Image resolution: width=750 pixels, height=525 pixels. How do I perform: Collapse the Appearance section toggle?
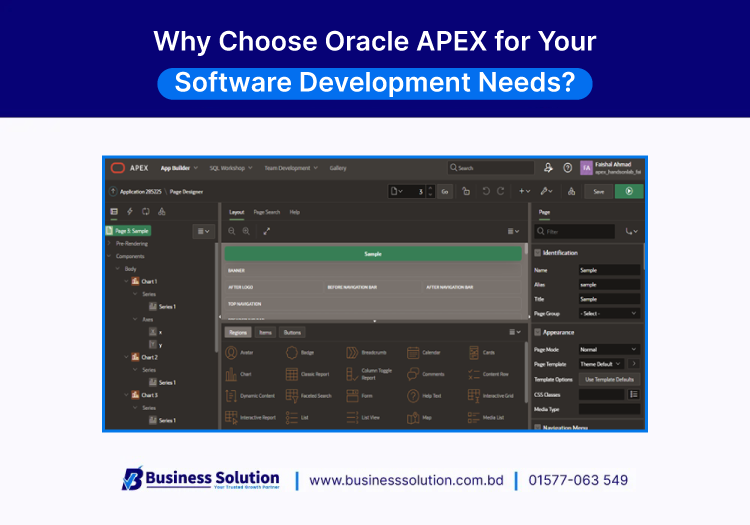tap(537, 332)
